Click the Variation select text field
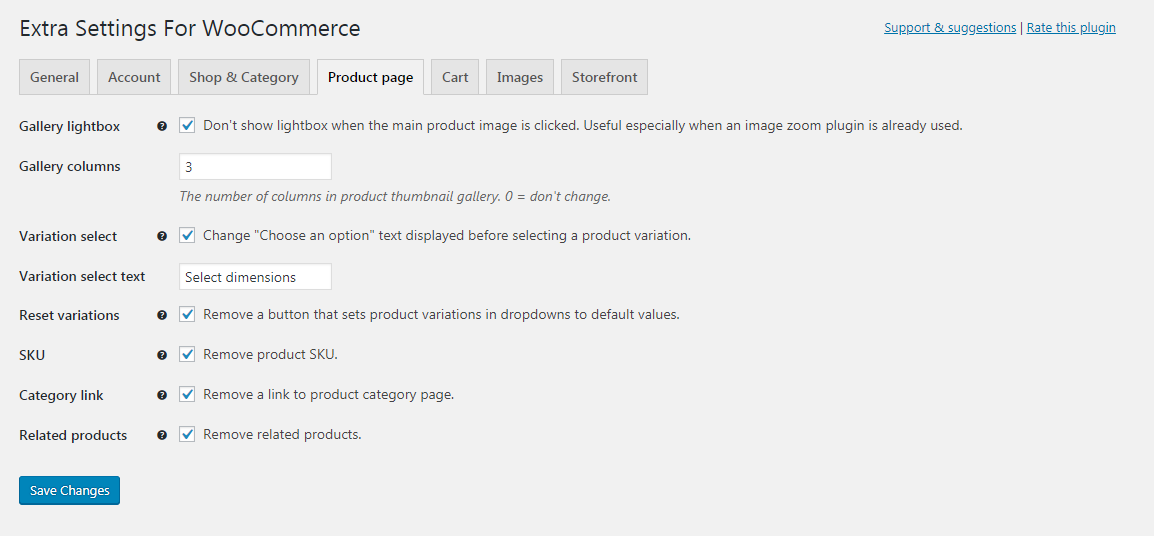Image resolution: width=1154 pixels, height=536 pixels. [255, 277]
